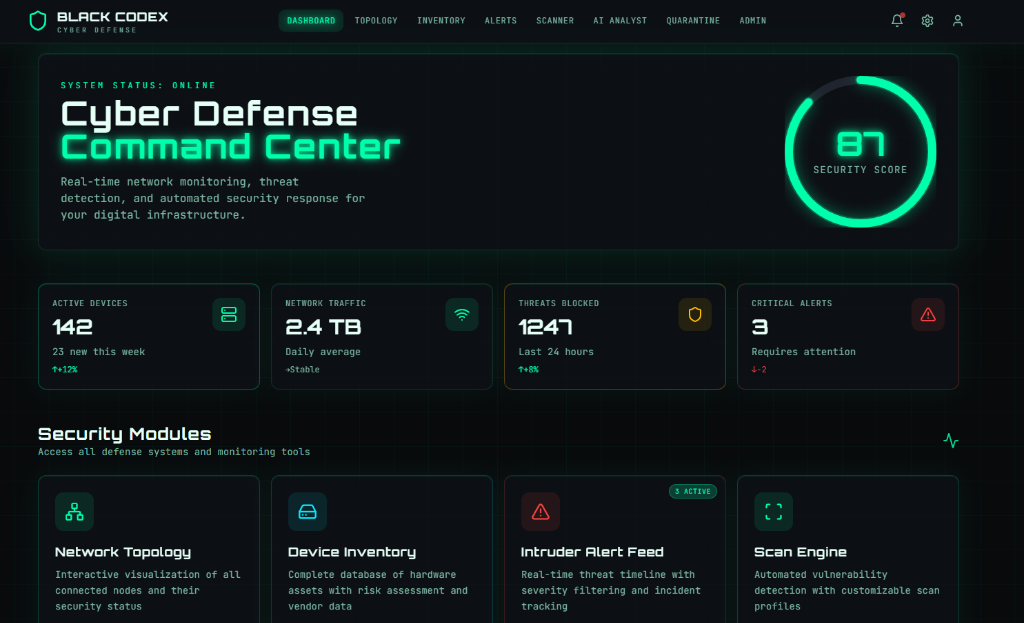Click the Active Devices server icon
Image resolution: width=1024 pixels, height=623 pixels.
pos(229,315)
